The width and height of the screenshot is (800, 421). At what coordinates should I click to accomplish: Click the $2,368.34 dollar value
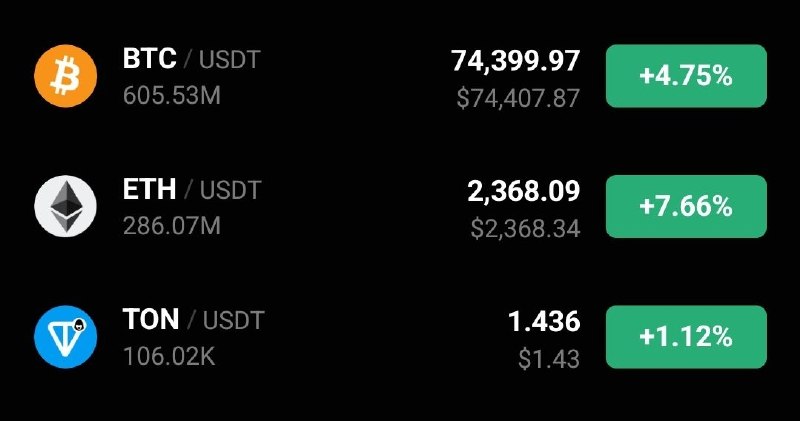pyautogui.click(x=525, y=229)
